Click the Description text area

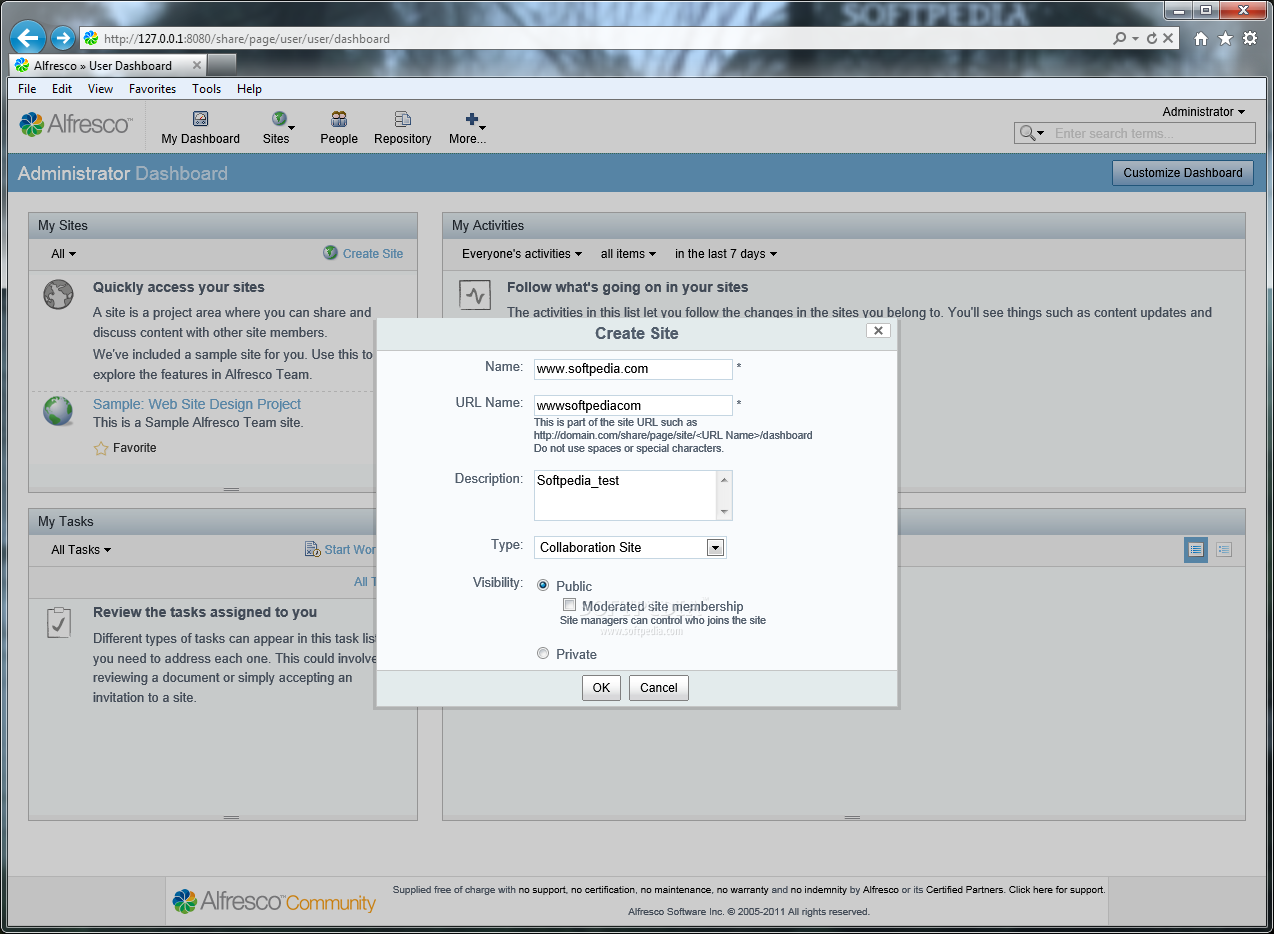626,495
